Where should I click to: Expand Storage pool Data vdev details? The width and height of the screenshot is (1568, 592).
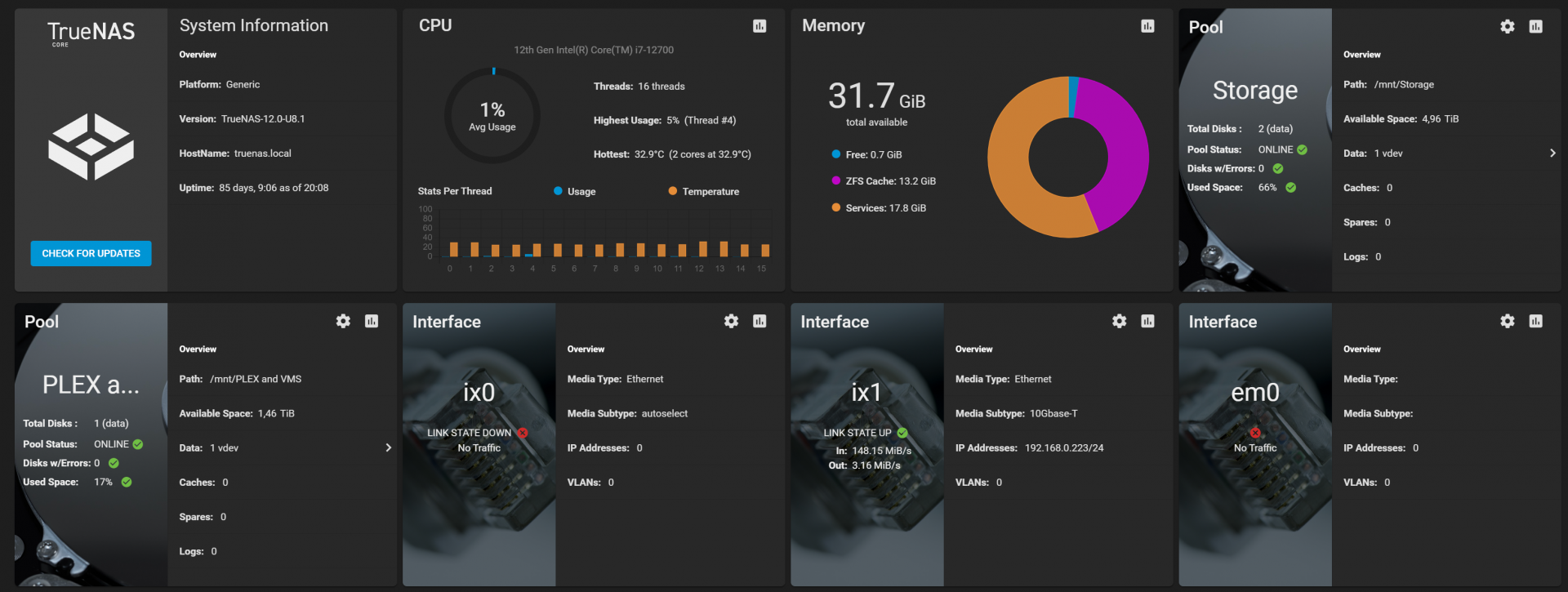coord(1552,153)
